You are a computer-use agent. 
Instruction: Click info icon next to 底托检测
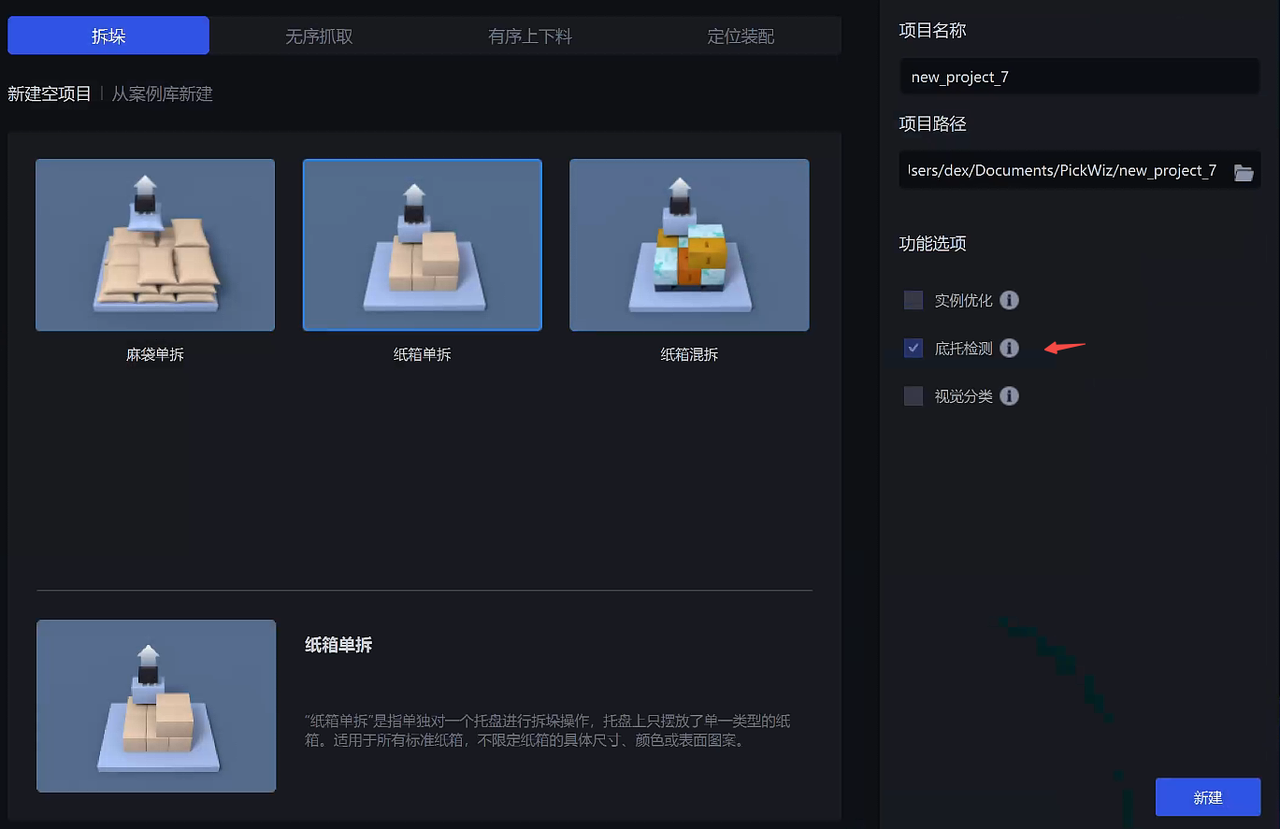coord(1009,348)
